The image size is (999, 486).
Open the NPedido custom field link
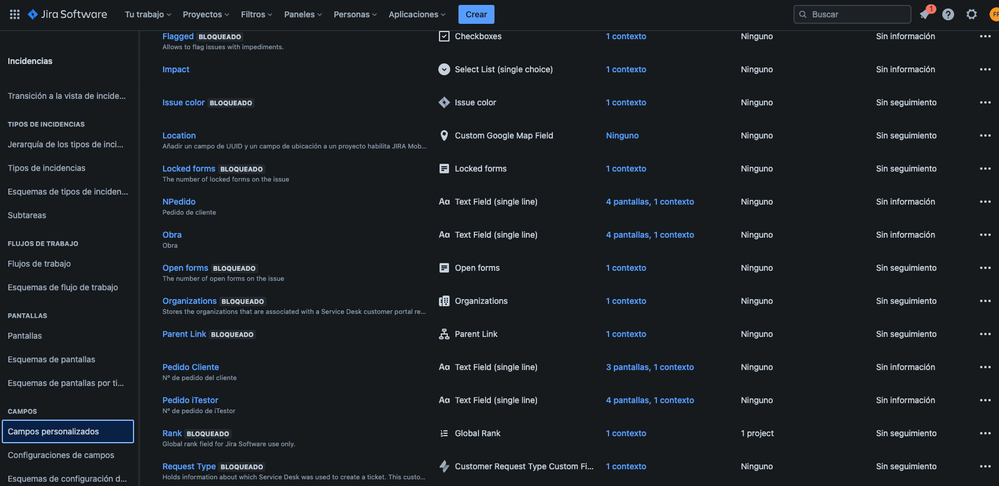179,202
